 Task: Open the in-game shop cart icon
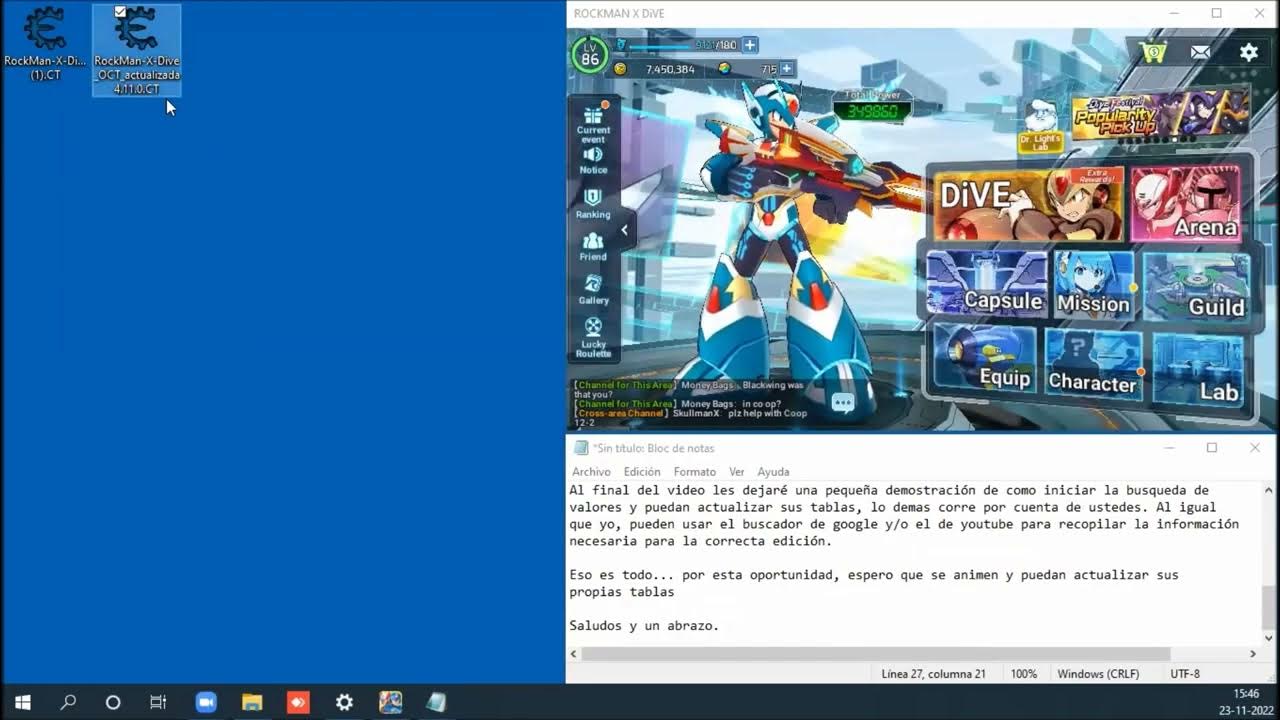click(1153, 52)
